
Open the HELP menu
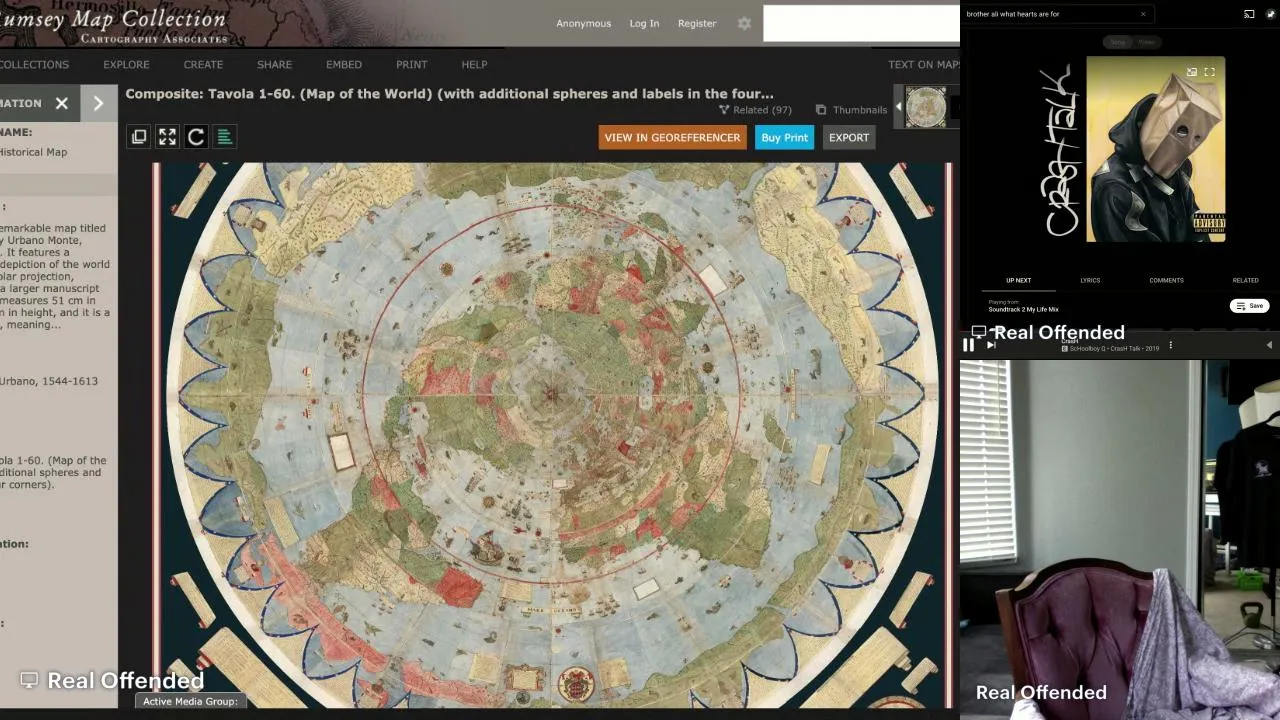coord(474,64)
